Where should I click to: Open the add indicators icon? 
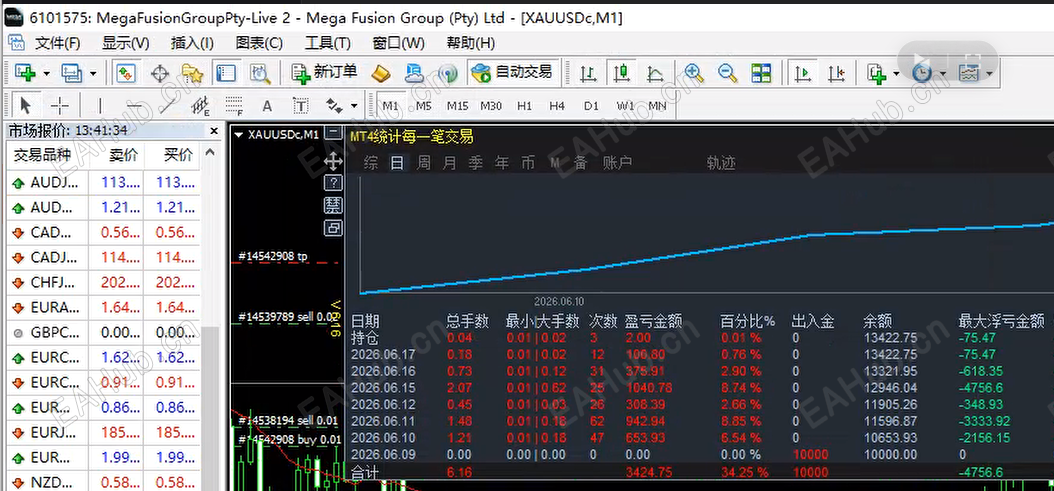pyautogui.click(x=877, y=73)
